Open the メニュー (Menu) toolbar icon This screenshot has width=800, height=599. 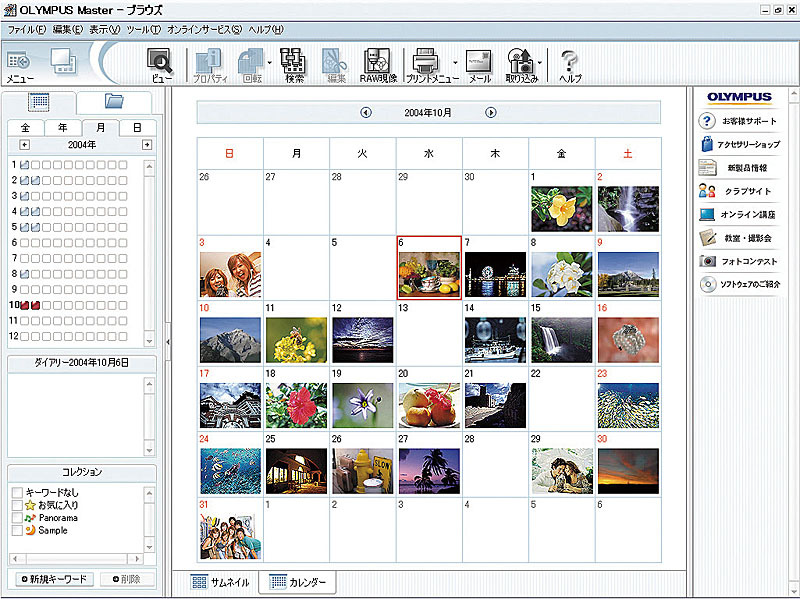[x=19, y=65]
